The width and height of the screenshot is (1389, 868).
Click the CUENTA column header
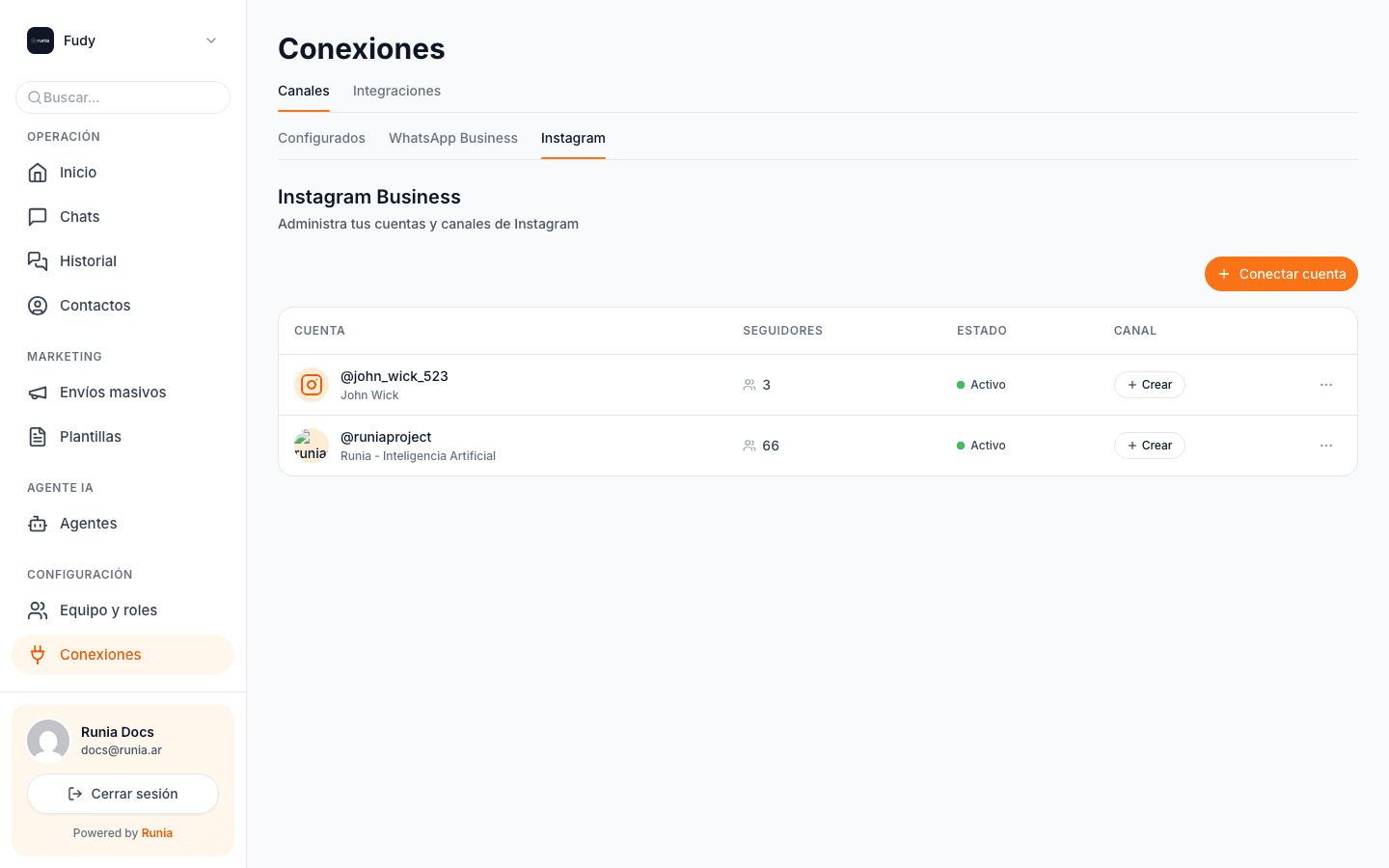(319, 331)
